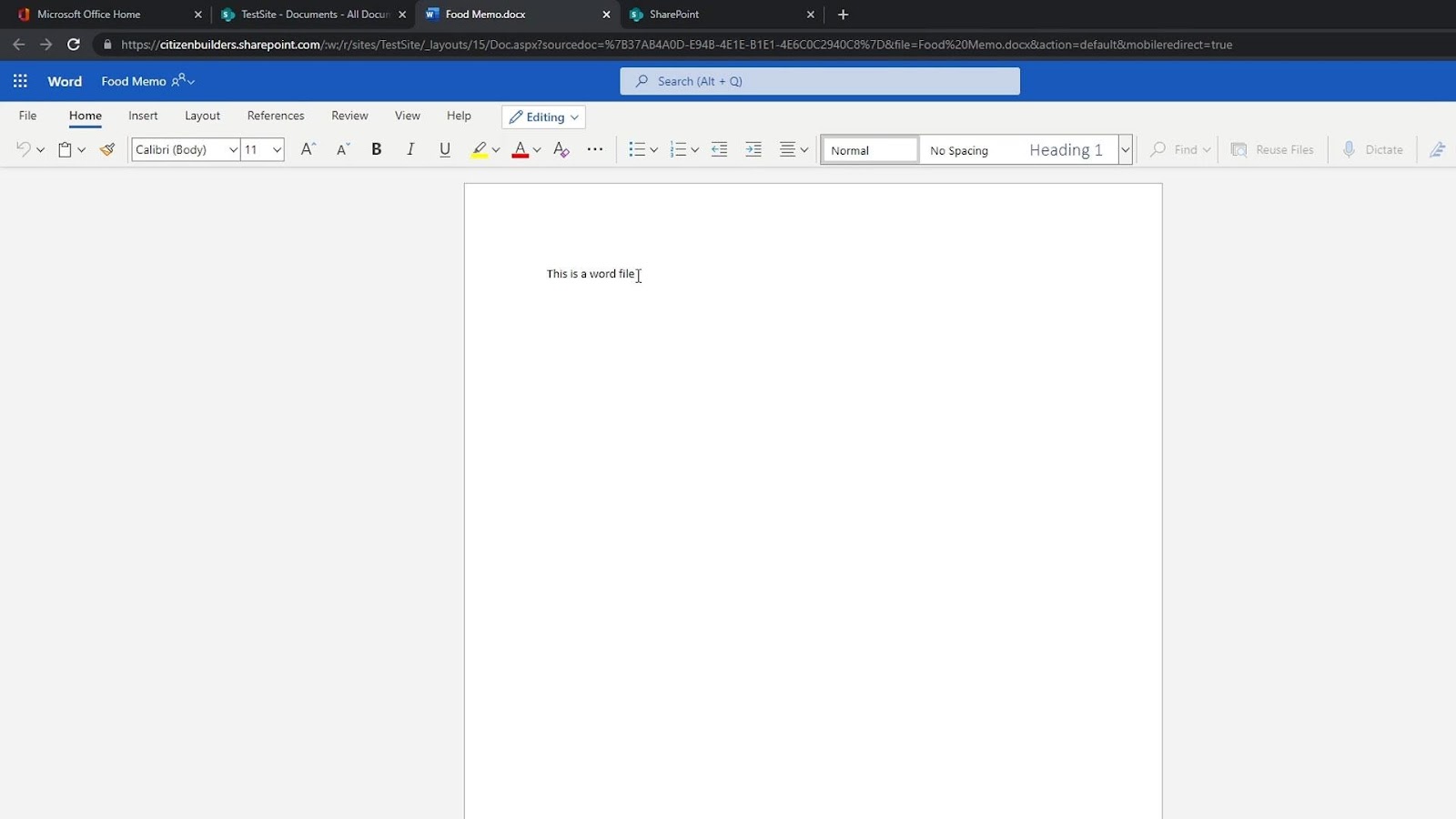Click the Reuse Files button
Viewport: 1456px width, 819px height.
pos(1272,149)
